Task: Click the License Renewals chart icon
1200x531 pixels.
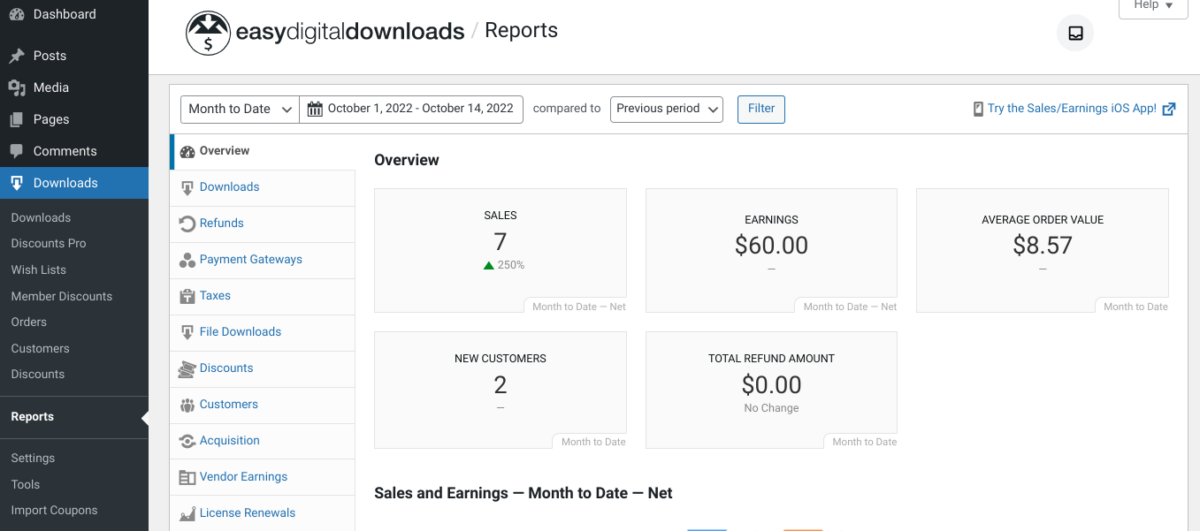Action: coord(187,513)
